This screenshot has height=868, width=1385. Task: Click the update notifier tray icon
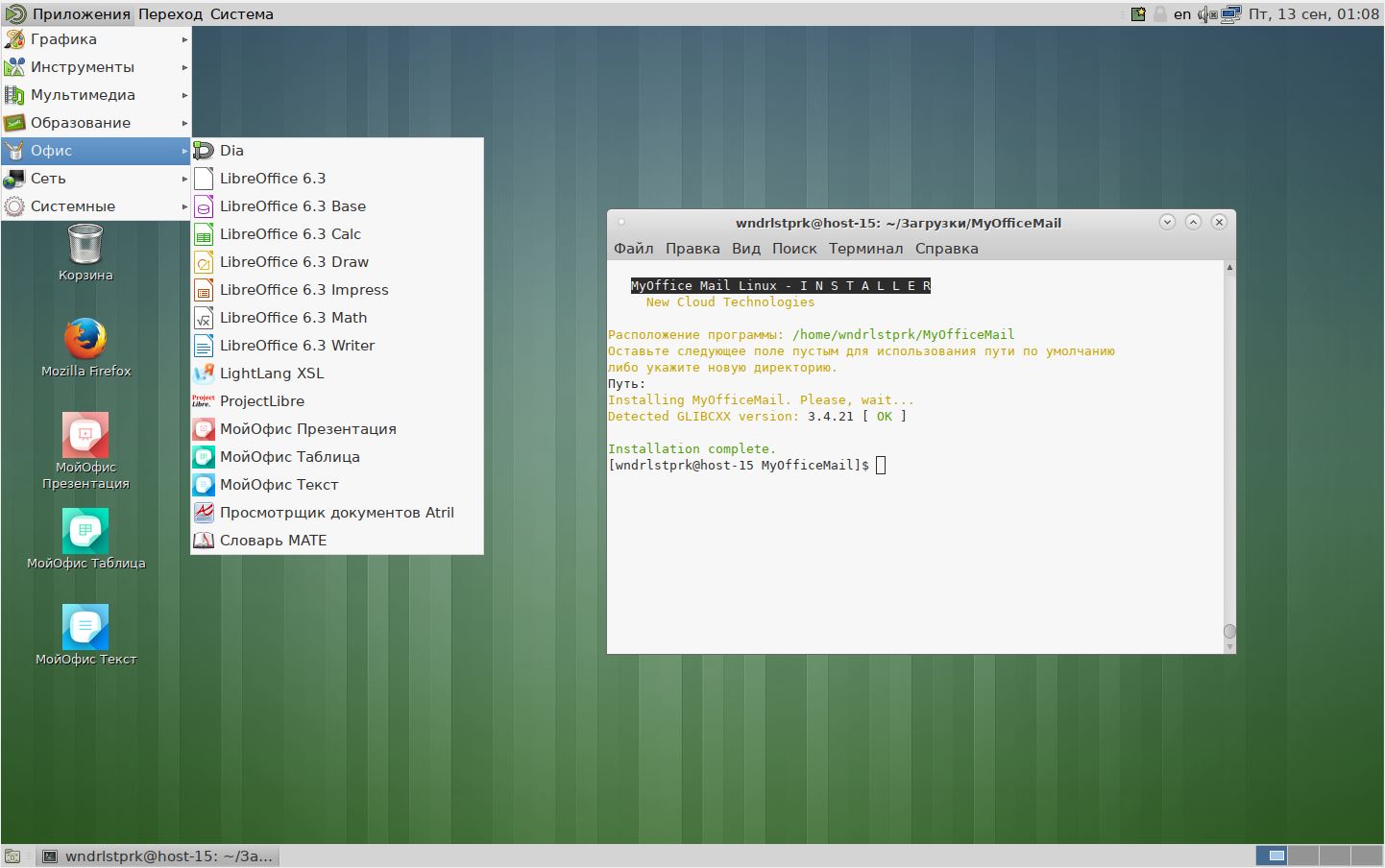1138,14
